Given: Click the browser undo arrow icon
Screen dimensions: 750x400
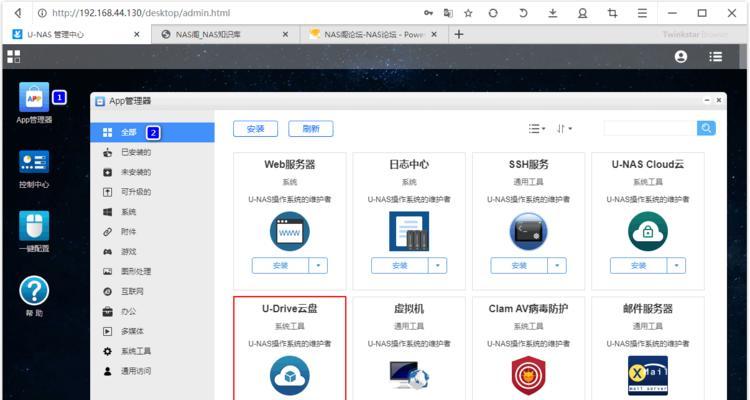Looking at the screenshot, I should 523,13.
